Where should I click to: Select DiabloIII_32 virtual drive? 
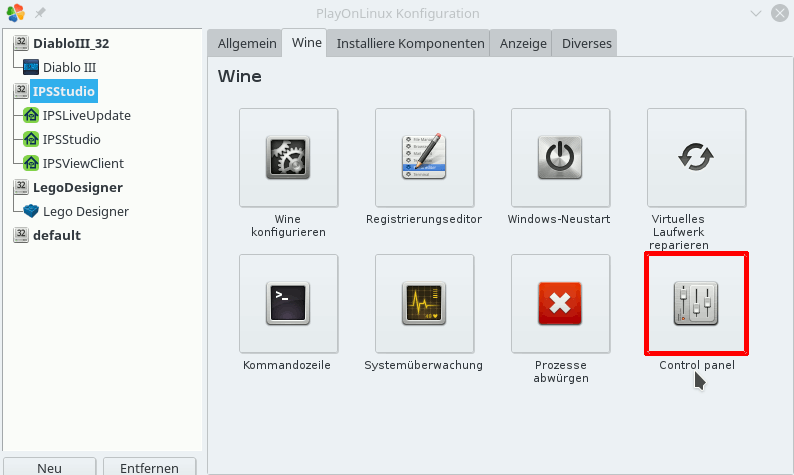(71, 44)
